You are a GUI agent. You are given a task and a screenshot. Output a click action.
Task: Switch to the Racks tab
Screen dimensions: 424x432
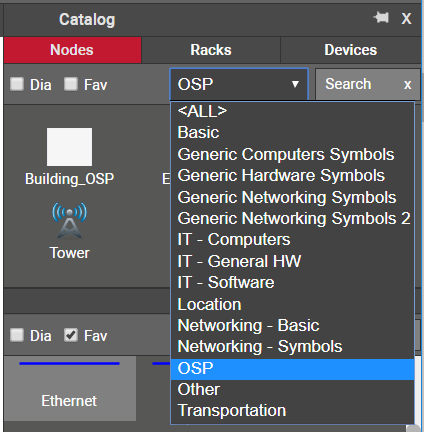pos(211,50)
